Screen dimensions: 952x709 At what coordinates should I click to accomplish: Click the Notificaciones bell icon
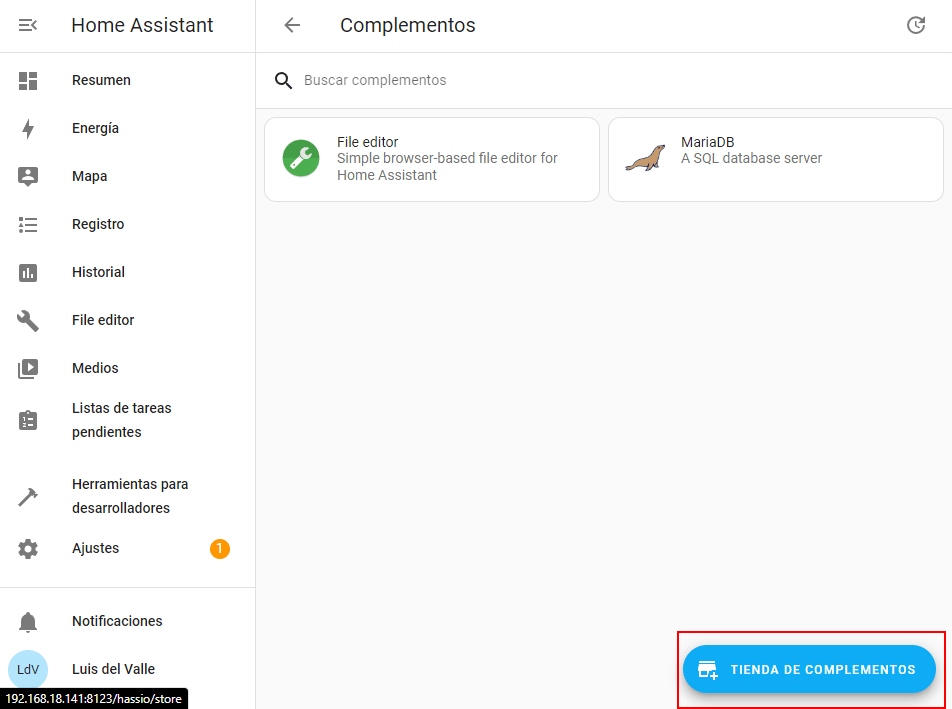28,622
